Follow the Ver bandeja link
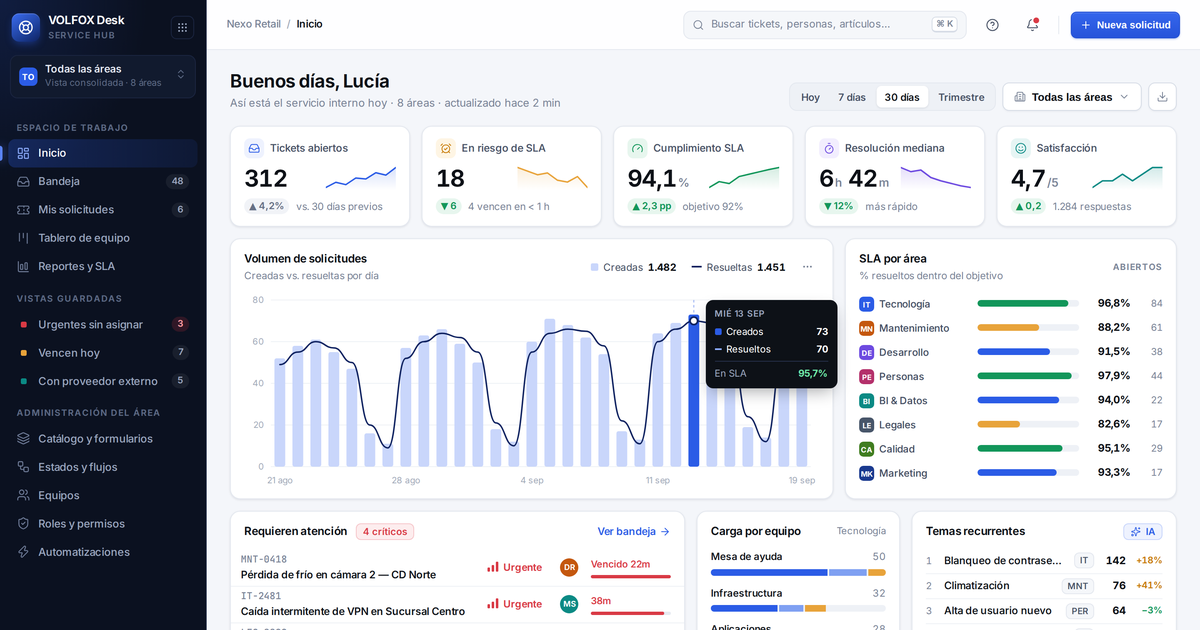The image size is (1200, 630). 634,531
